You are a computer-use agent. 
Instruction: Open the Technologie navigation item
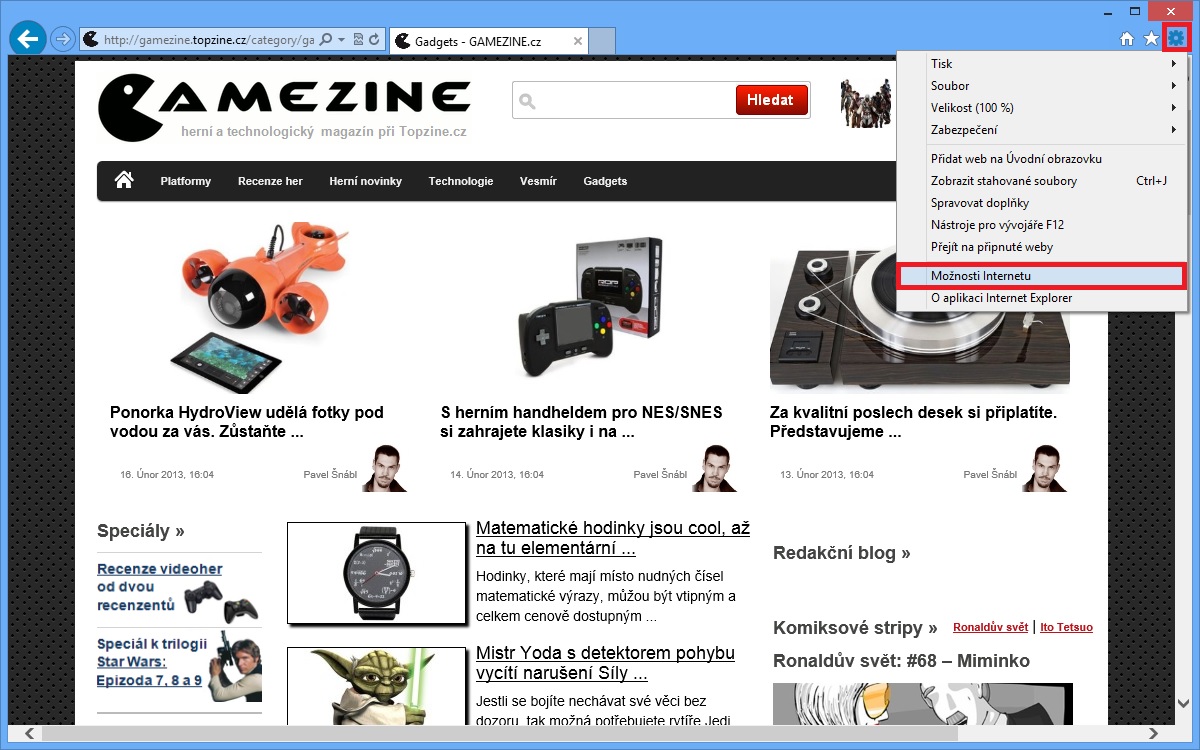point(461,181)
